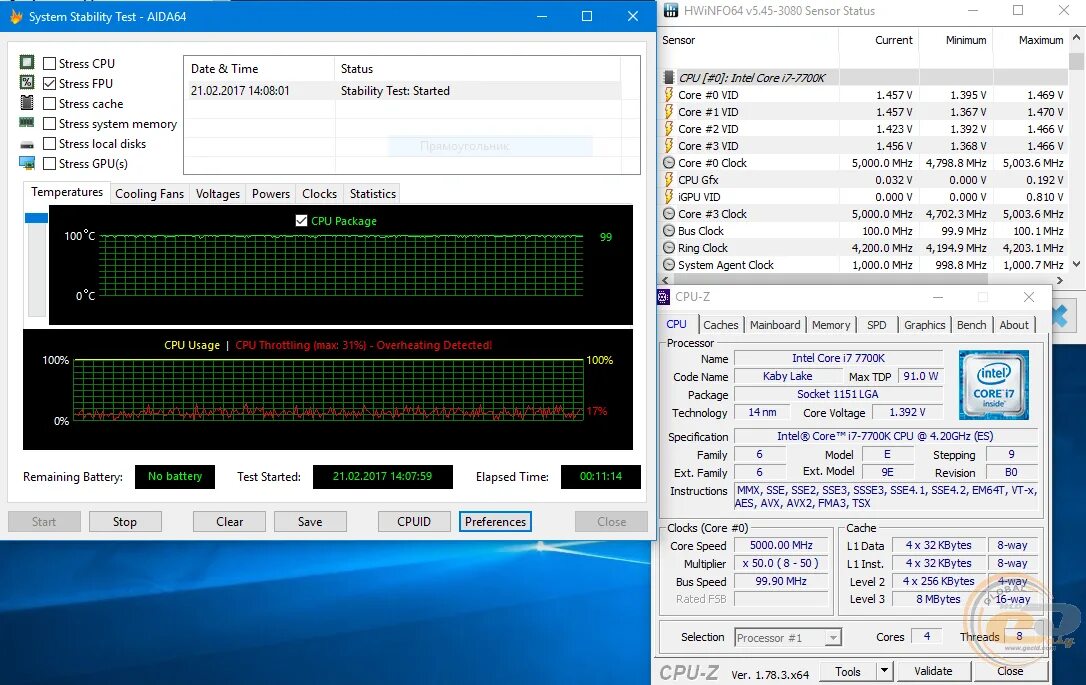1086x685 pixels.
Task: Click the clock icon for Bus Clock
Action: [x=668, y=231]
